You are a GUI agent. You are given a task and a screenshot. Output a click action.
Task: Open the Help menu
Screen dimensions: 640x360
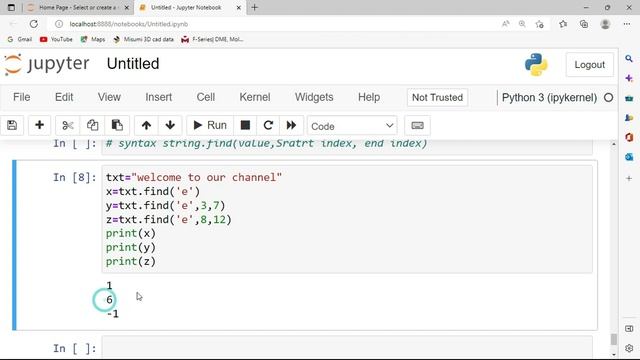[x=369, y=97]
